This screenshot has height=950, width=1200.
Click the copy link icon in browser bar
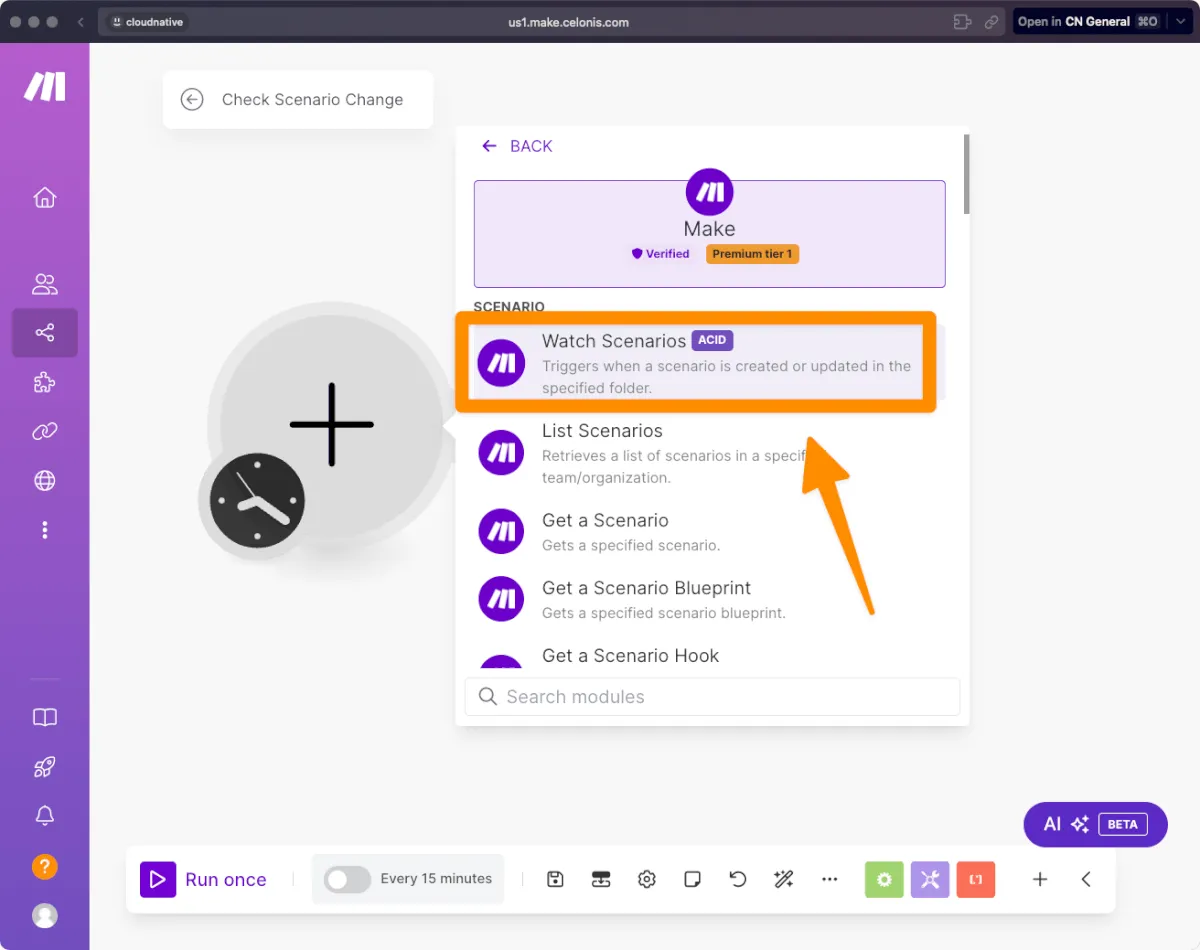tap(991, 22)
